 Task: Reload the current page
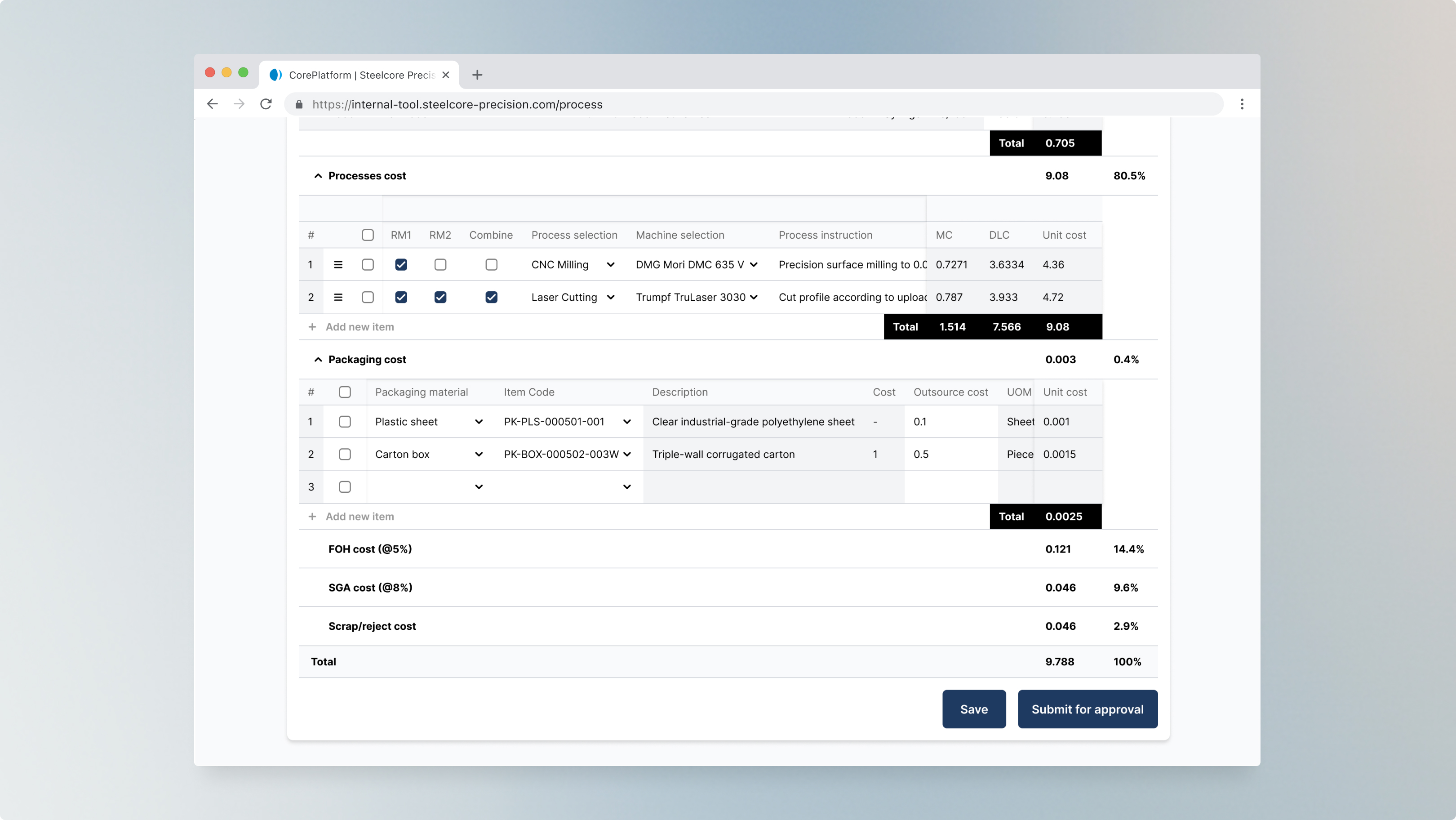(266, 104)
